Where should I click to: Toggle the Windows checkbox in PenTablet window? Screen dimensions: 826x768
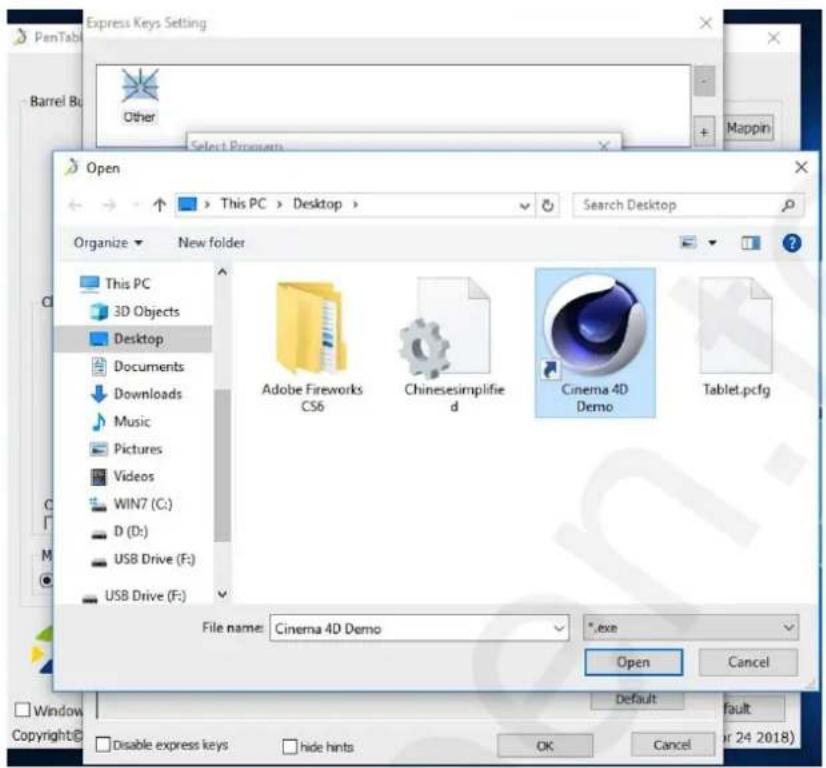coord(22,710)
